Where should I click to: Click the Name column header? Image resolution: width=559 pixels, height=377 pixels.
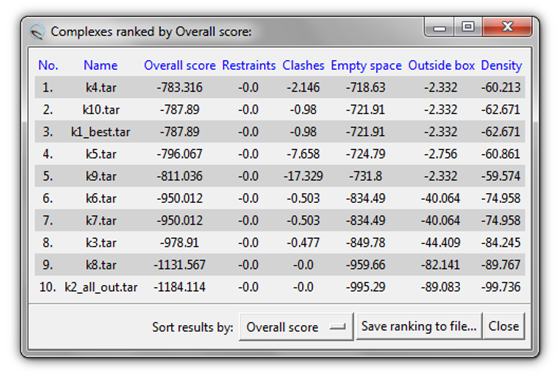[x=101, y=65]
